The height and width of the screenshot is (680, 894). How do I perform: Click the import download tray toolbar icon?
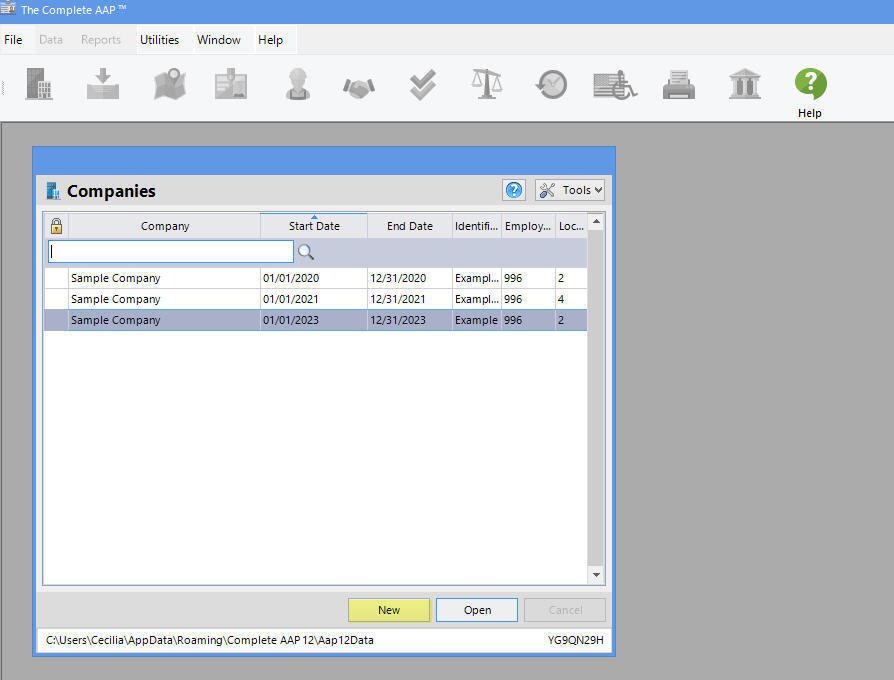103,84
